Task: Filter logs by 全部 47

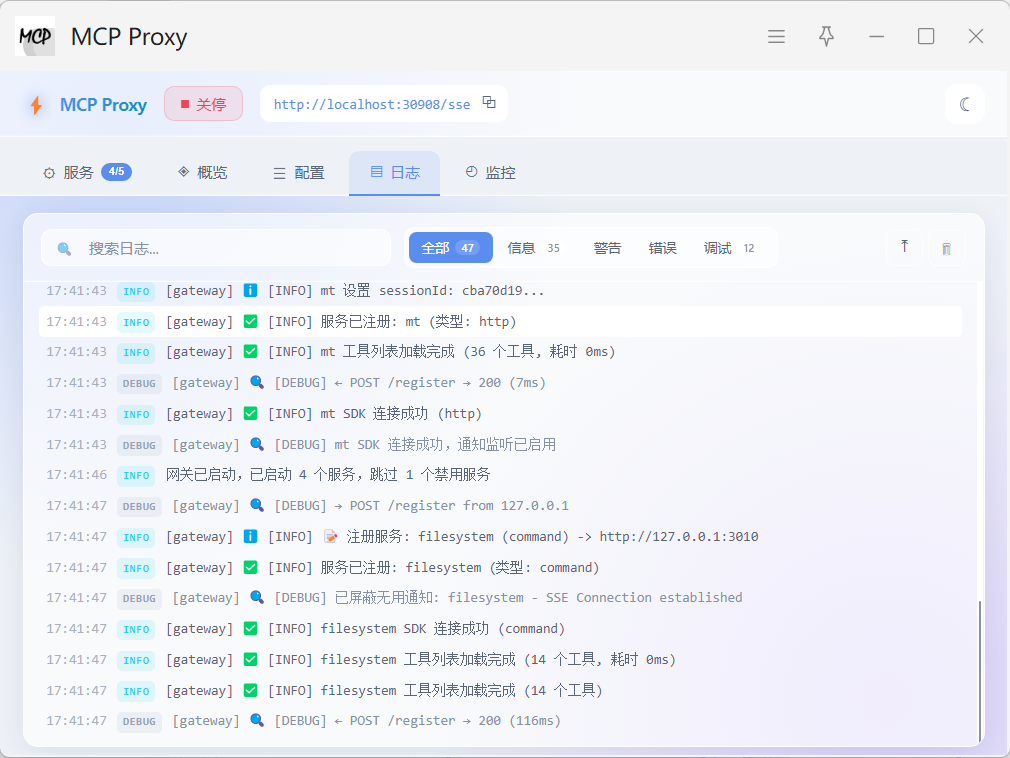Action: click(x=450, y=248)
